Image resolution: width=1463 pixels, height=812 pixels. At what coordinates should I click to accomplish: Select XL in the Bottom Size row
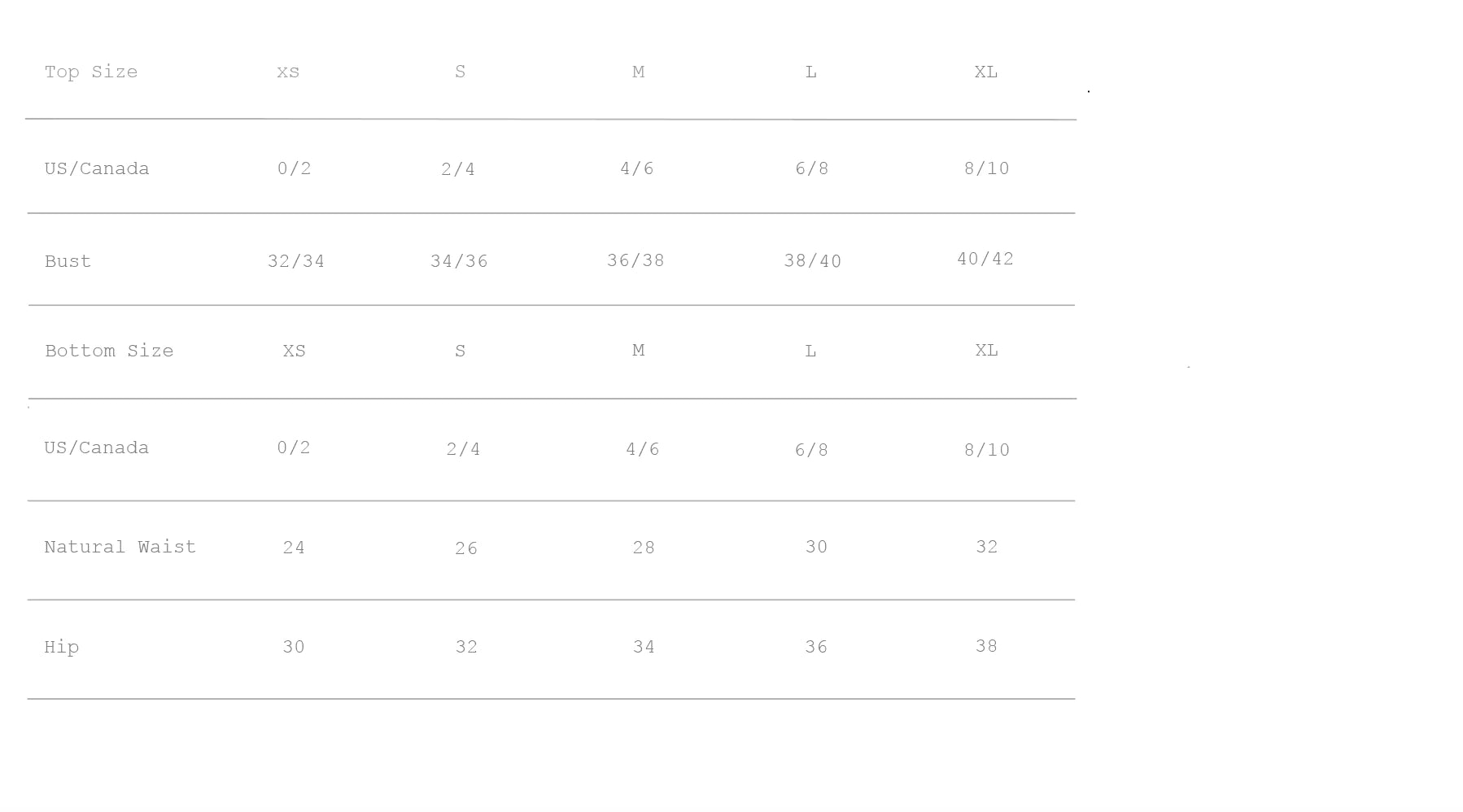click(x=986, y=351)
